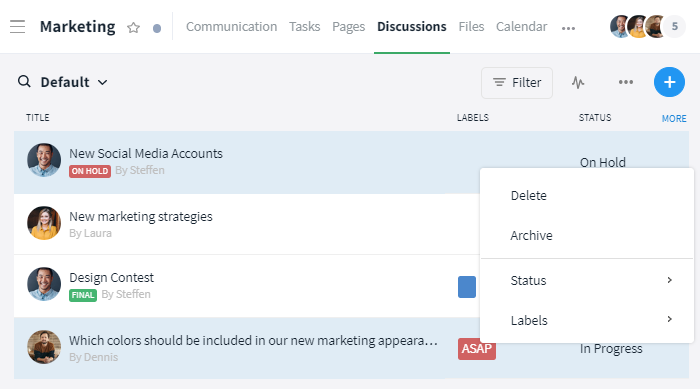Viewport: 700px width, 389px height.
Task: Open New Social Media Accounts discussion
Action: coord(146,154)
